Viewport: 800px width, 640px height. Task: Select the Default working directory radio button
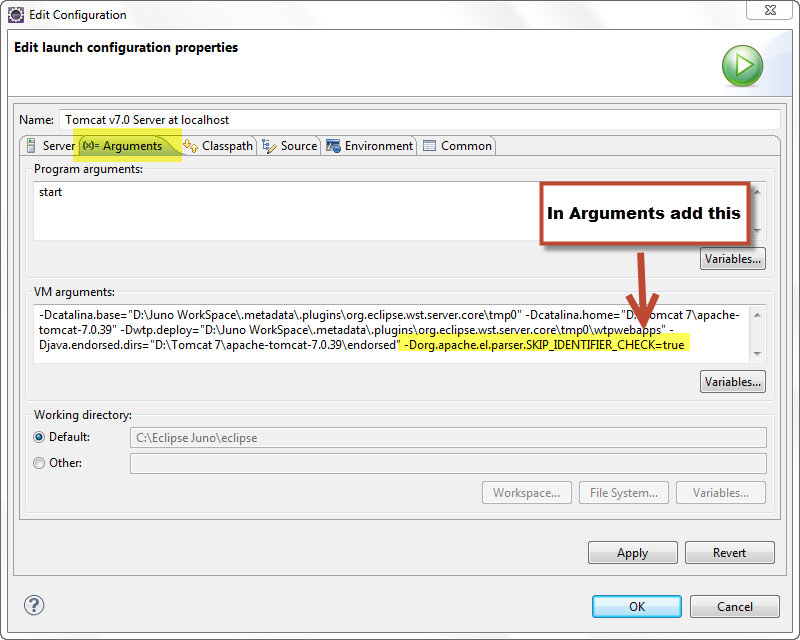[x=39, y=437]
